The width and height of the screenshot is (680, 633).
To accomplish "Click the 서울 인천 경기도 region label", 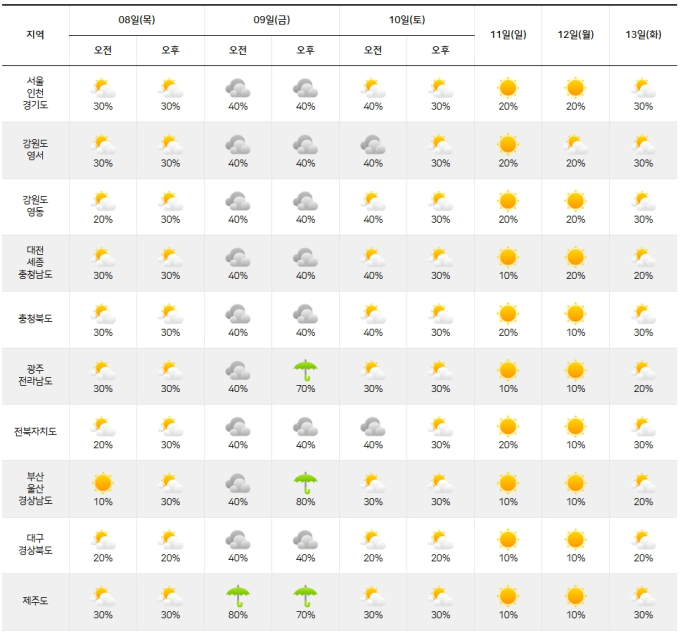I will pyautogui.click(x=35, y=93).
